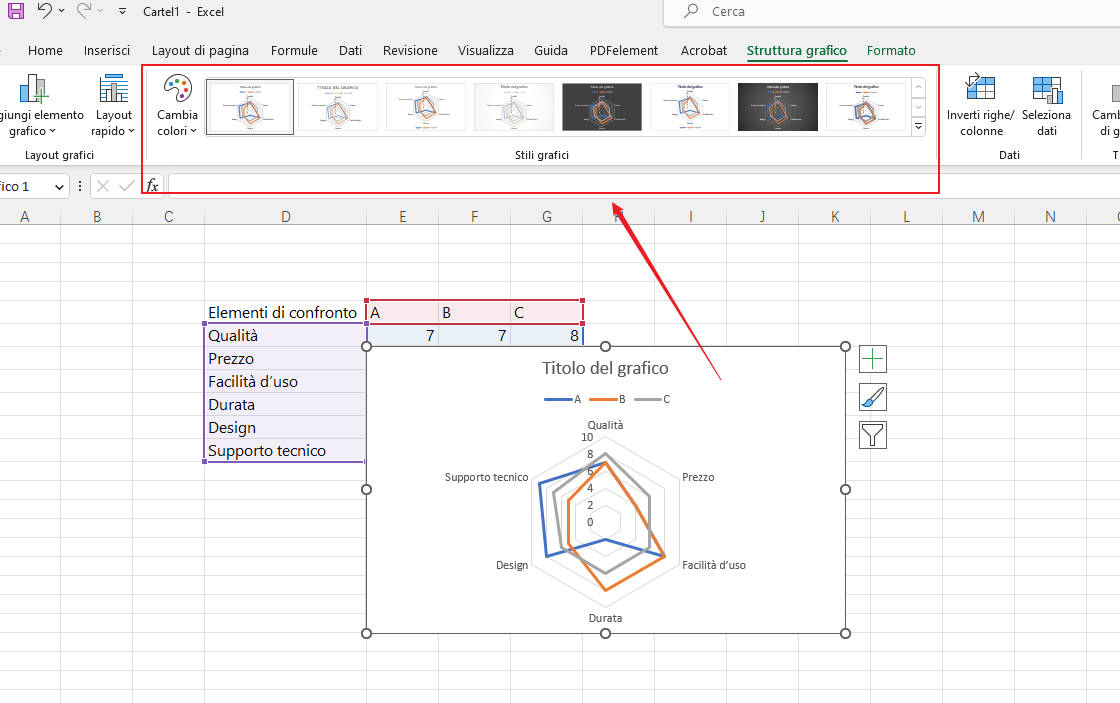Image resolution: width=1120 pixels, height=703 pixels.
Task: Click the Save icon in title bar
Action: [16, 11]
